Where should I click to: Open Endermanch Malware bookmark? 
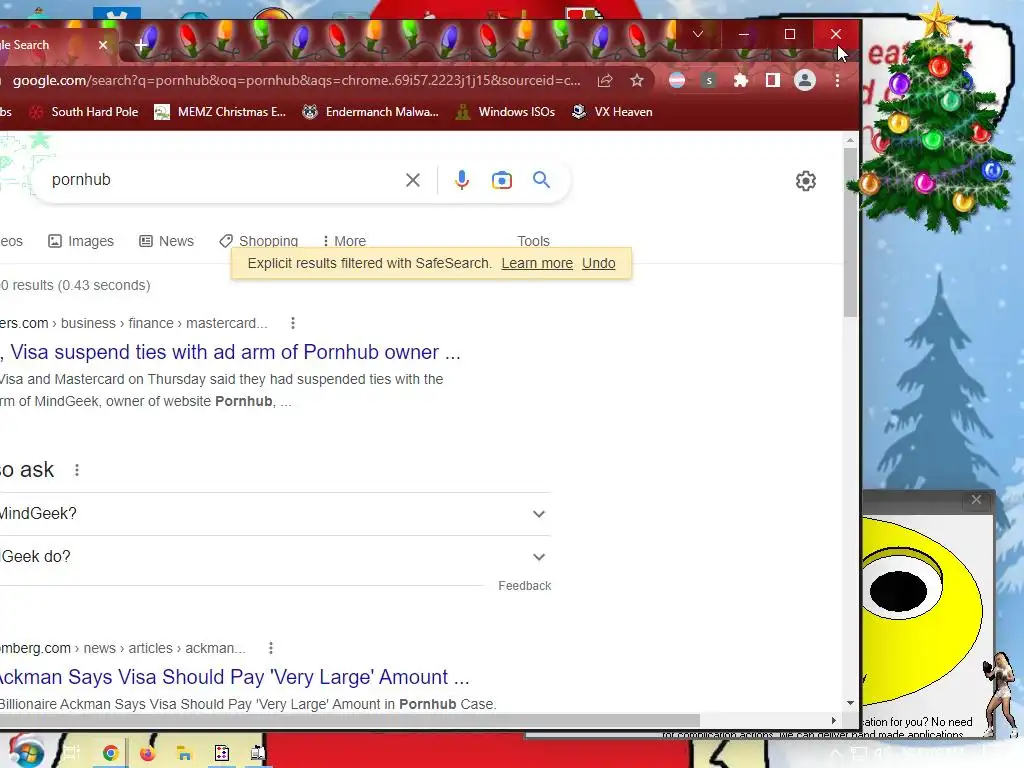point(370,112)
